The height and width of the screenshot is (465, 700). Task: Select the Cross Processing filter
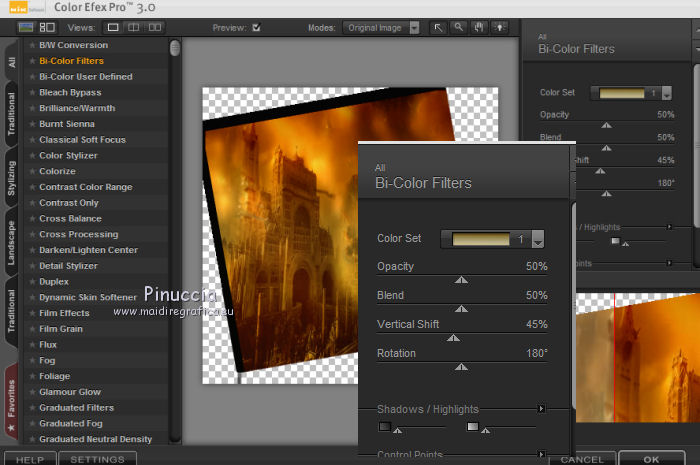point(78,234)
